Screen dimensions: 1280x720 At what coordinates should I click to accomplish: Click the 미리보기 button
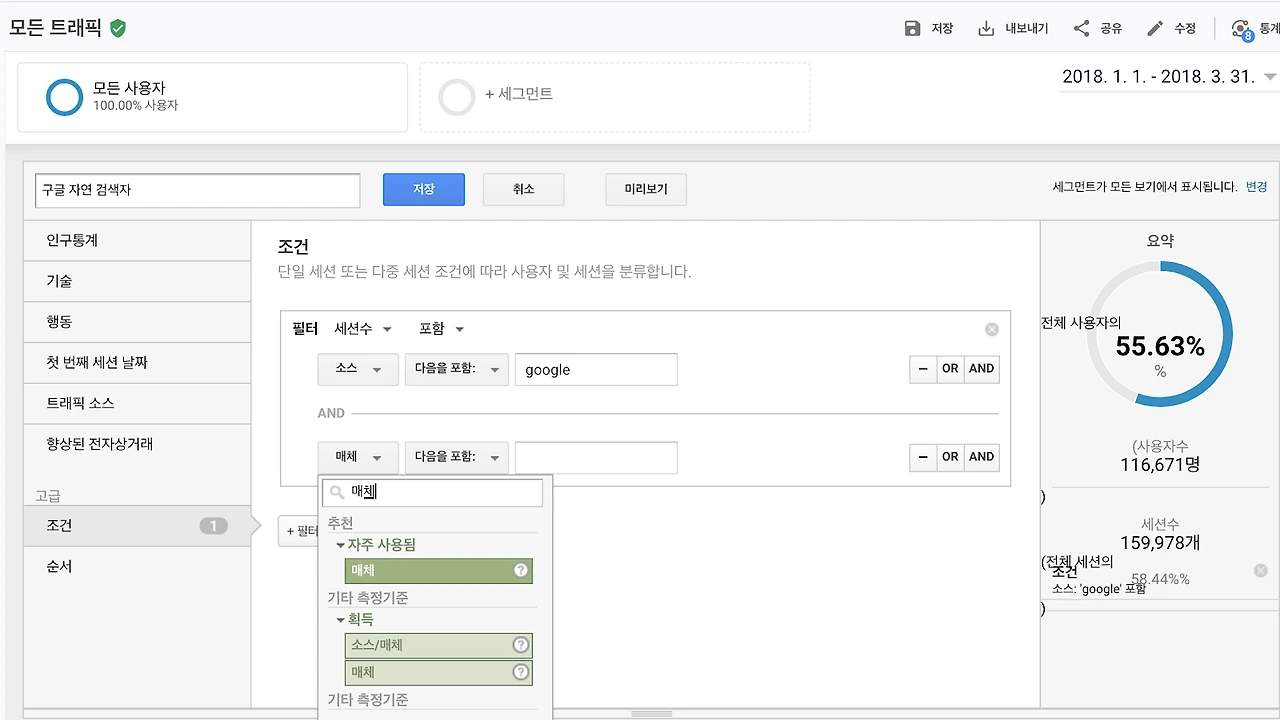point(646,189)
